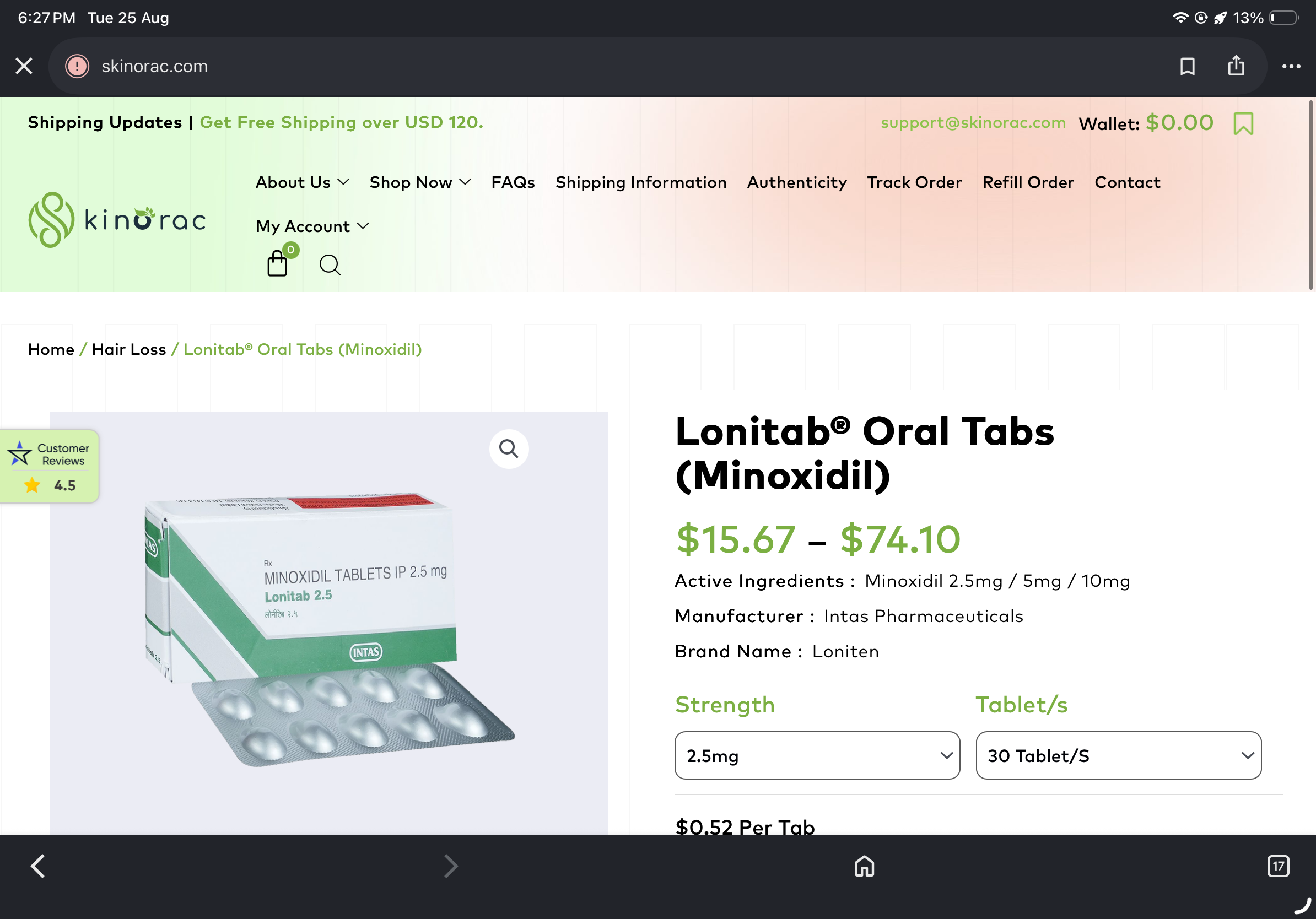Tap the site security warning icon
The width and height of the screenshot is (1316, 919).
[x=77, y=67]
